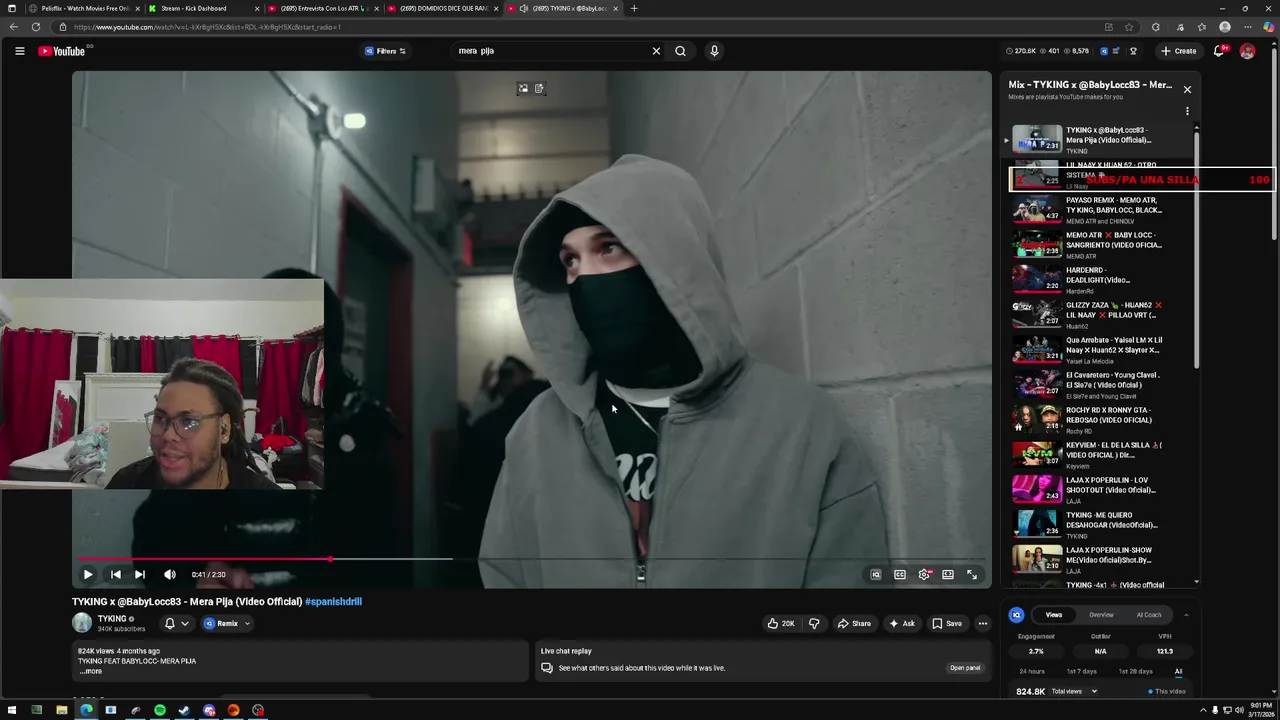The width and height of the screenshot is (1280, 720).
Task: Open the #spanishdrill hashtag link
Action: tap(333, 602)
